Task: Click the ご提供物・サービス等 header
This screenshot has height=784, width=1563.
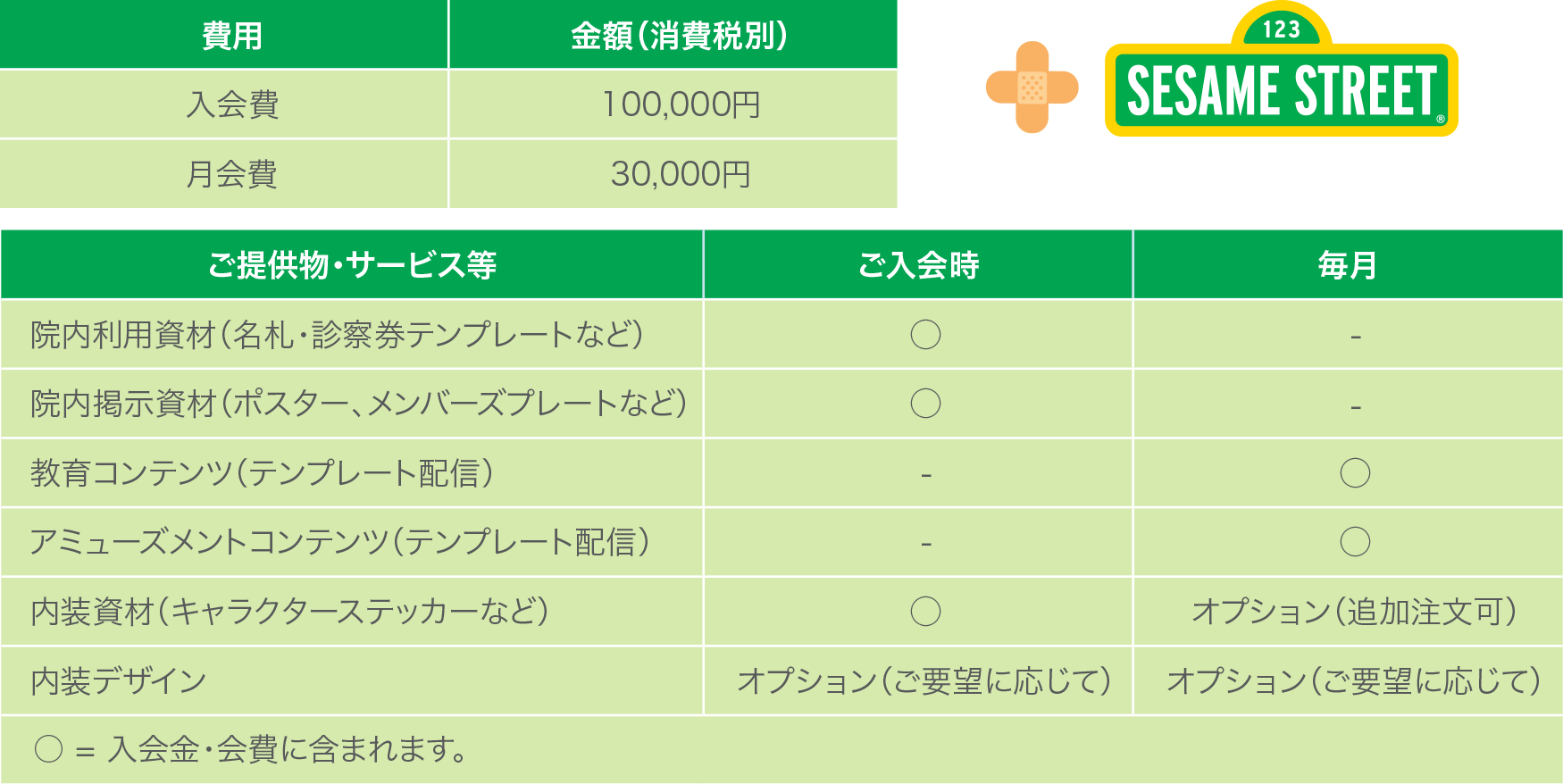Action: (x=352, y=264)
